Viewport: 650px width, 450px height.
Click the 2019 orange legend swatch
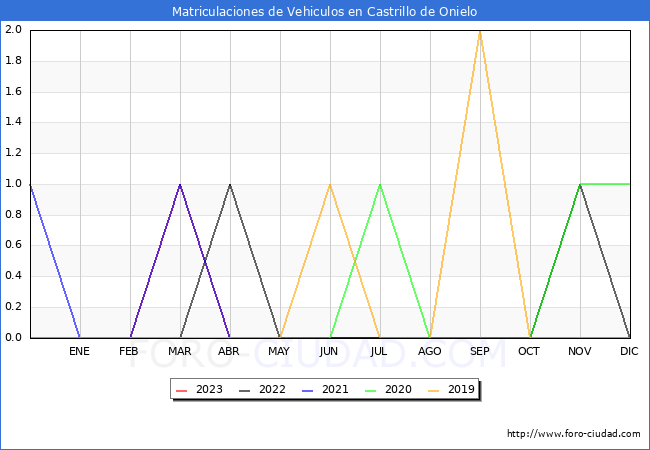(x=434, y=390)
